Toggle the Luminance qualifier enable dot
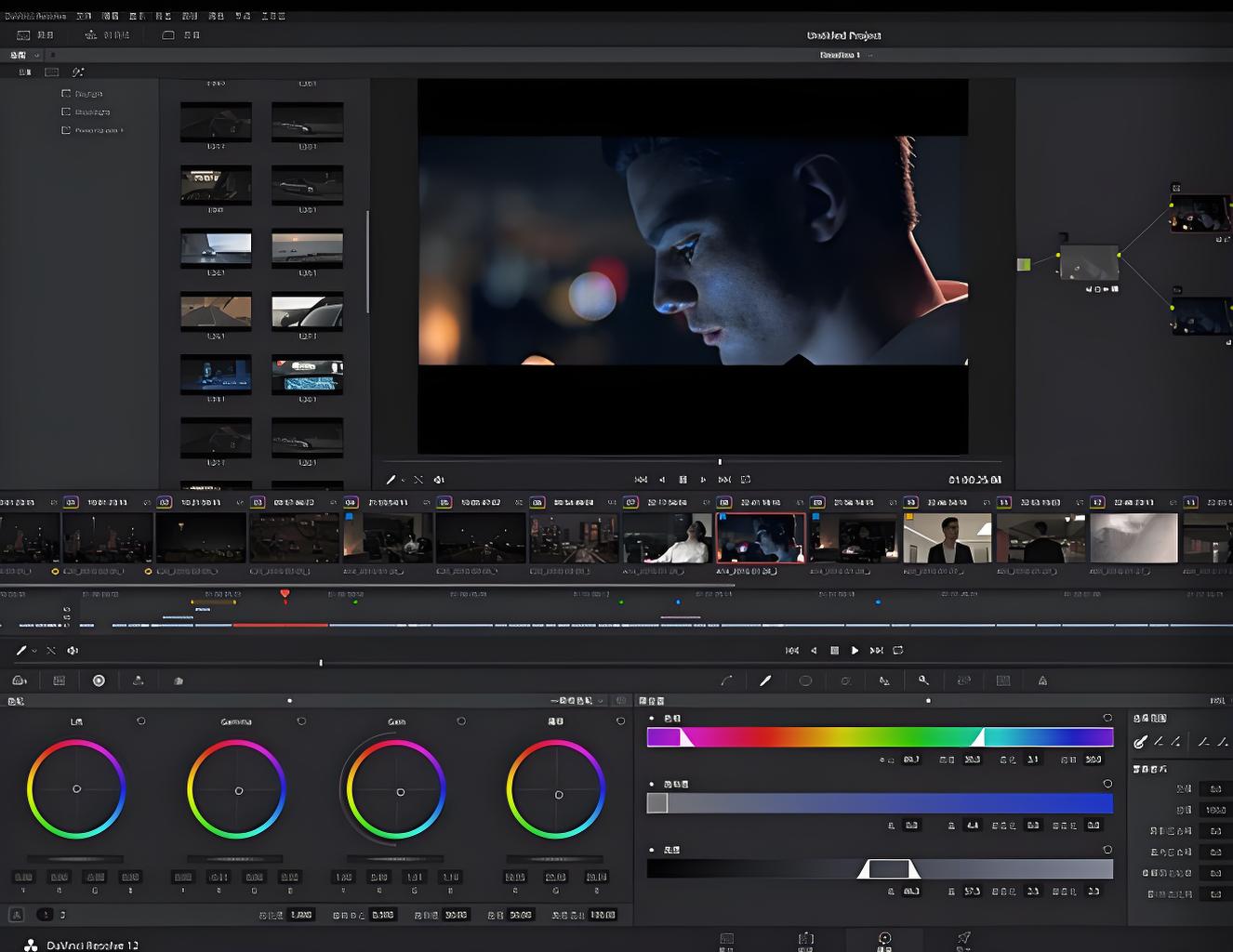 tap(652, 850)
